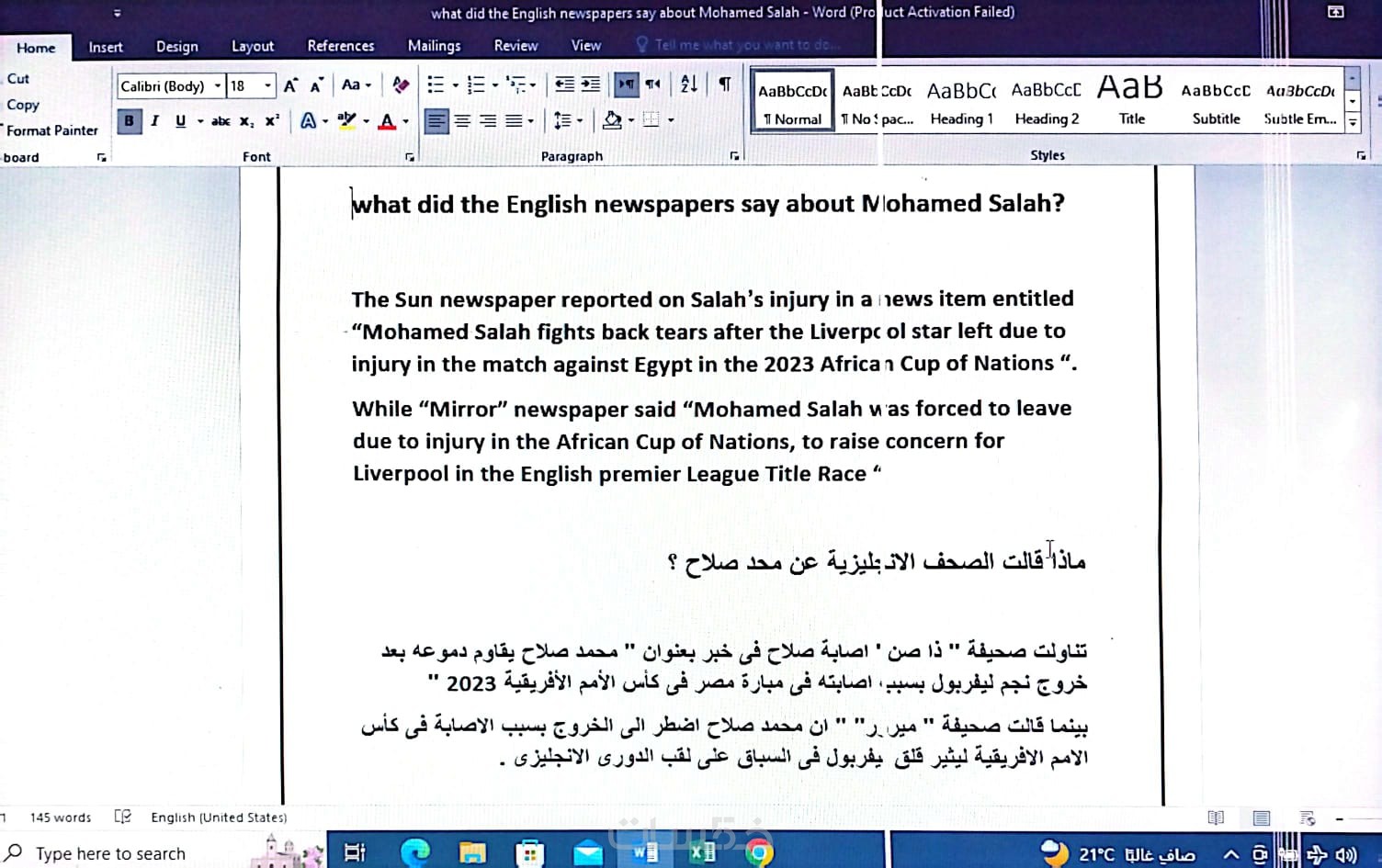Click the Clear All Formatting eraser icon
Screen dimensions: 1382x868
coord(401,85)
